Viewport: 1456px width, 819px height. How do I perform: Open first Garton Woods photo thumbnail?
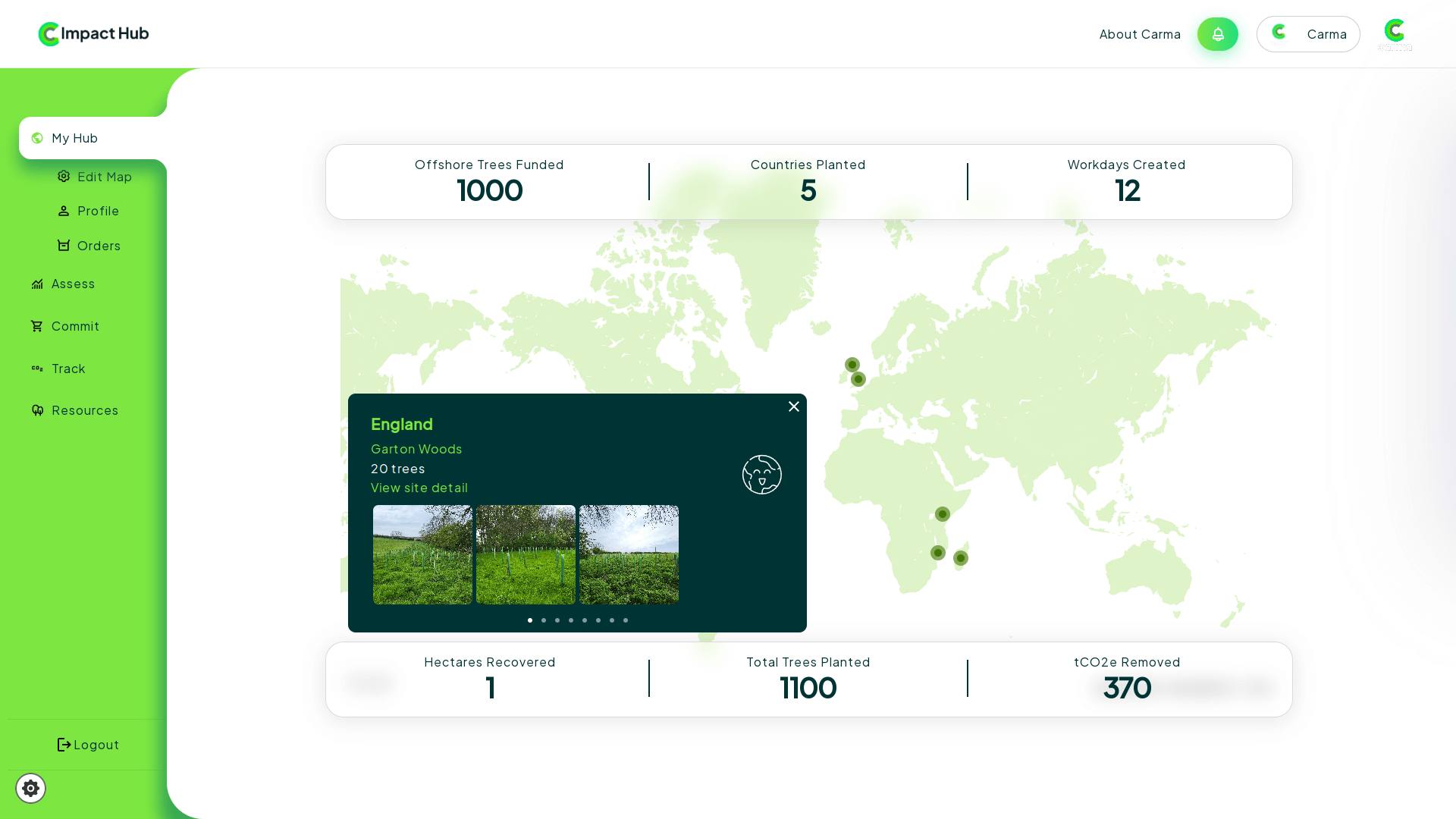422,554
